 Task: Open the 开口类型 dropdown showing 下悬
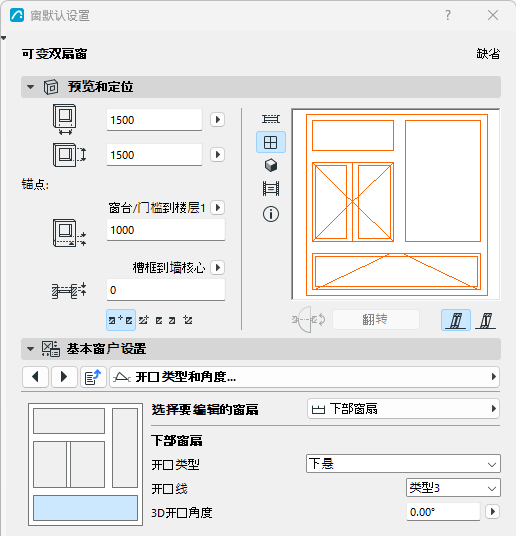point(403,464)
